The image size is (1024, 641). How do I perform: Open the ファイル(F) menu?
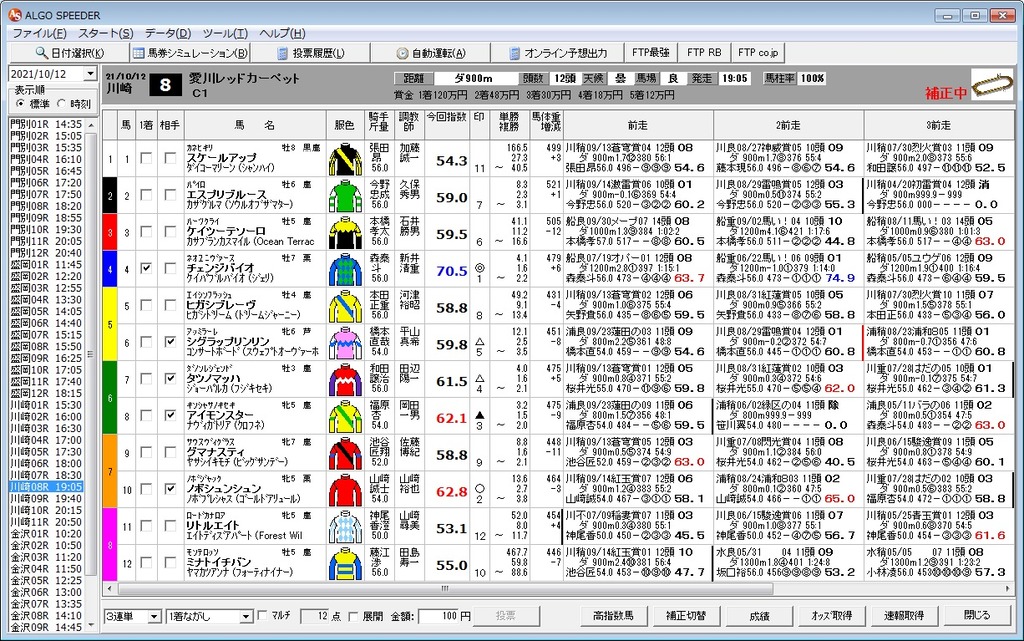[x=39, y=33]
